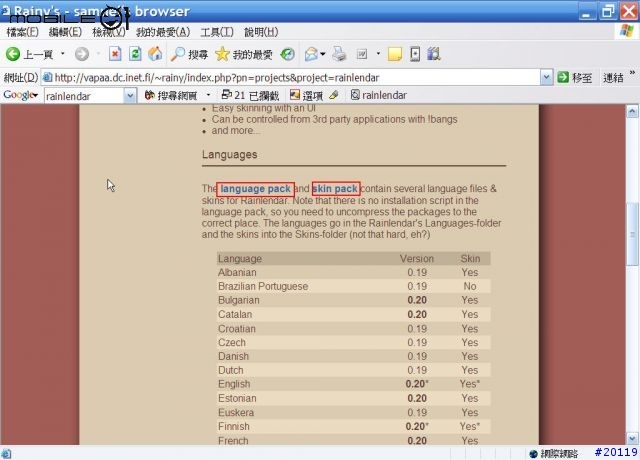Follow the language pack link
The width and height of the screenshot is (640, 460).
pos(256,189)
